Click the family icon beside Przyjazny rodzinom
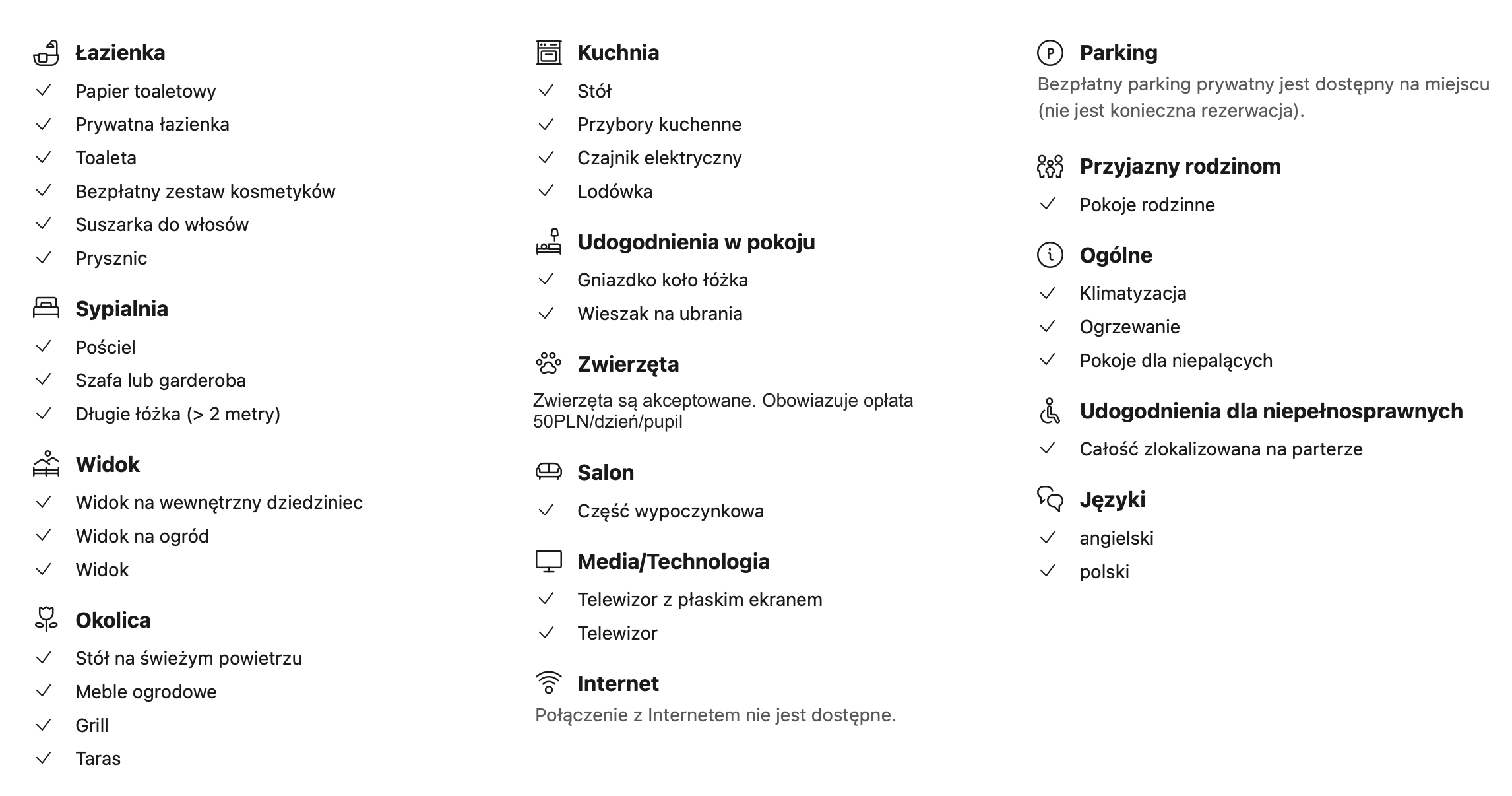The height and width of the screenshot is (796, 1512). click(x=1050, y=166)
